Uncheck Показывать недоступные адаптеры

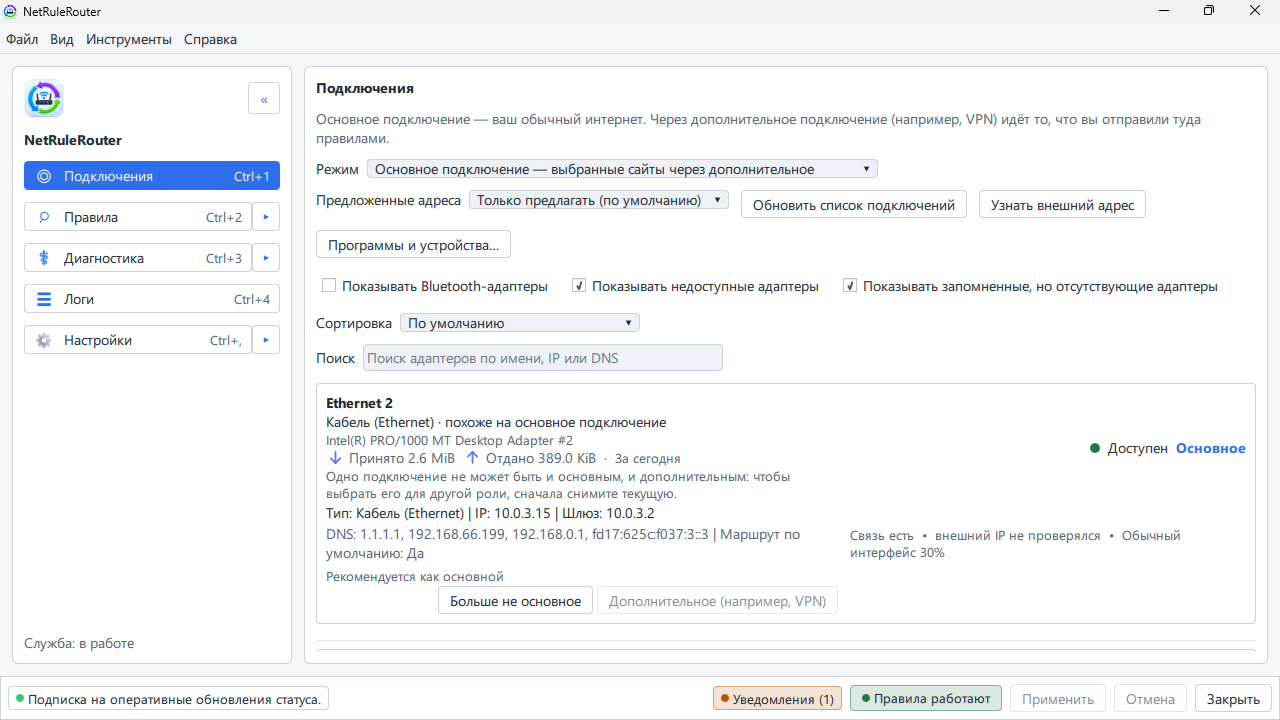coord(579,286)
